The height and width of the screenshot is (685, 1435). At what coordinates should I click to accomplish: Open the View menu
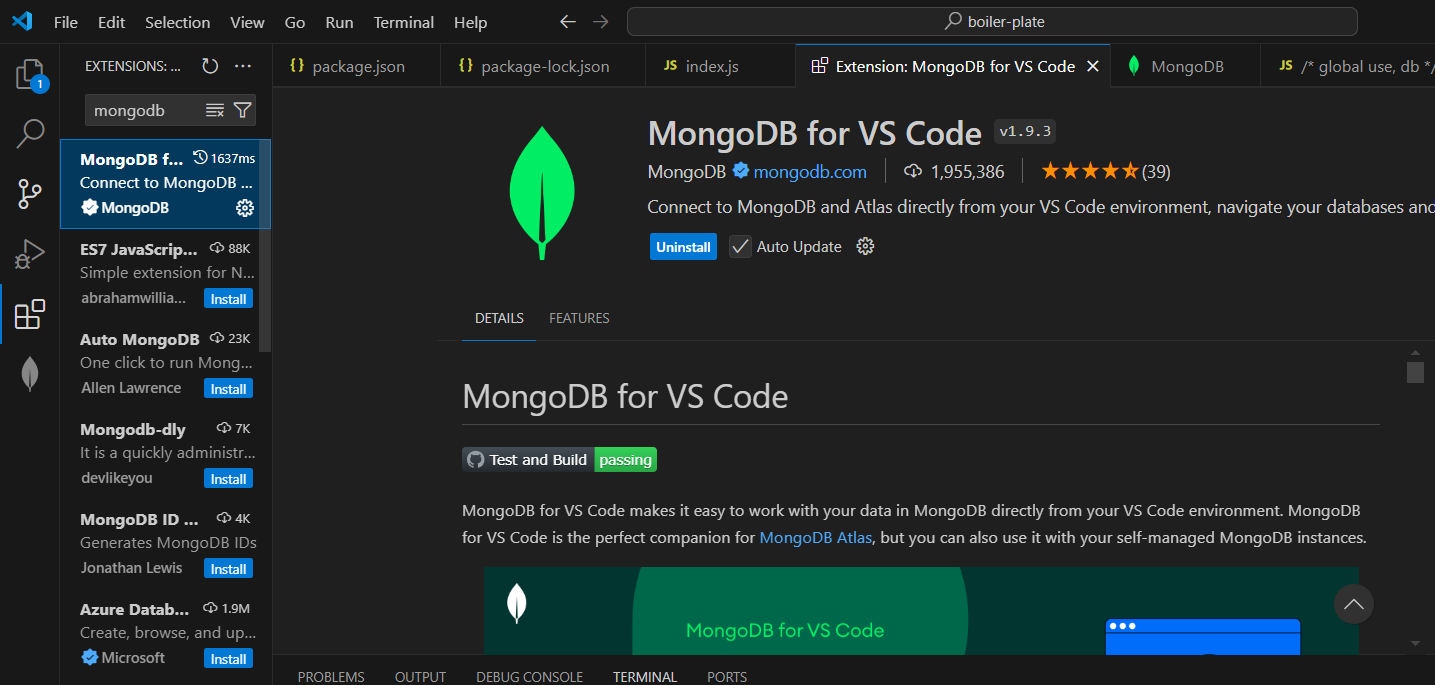(247, 22)
